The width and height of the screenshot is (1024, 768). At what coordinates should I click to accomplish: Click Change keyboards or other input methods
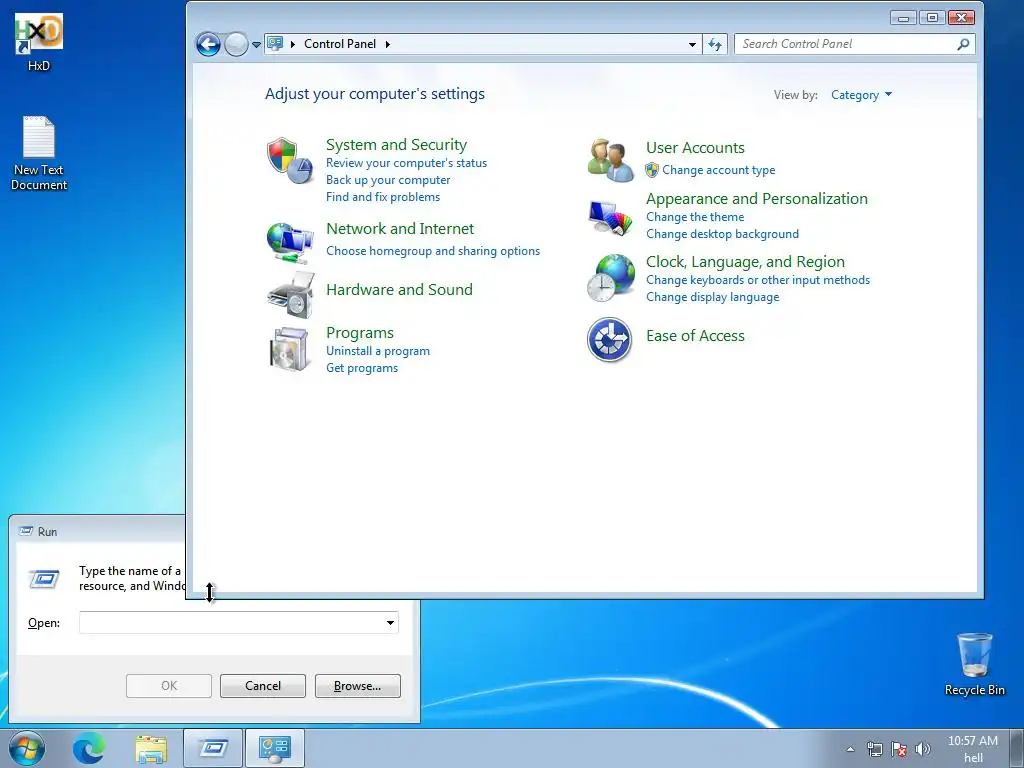click(x=758, y=280)
